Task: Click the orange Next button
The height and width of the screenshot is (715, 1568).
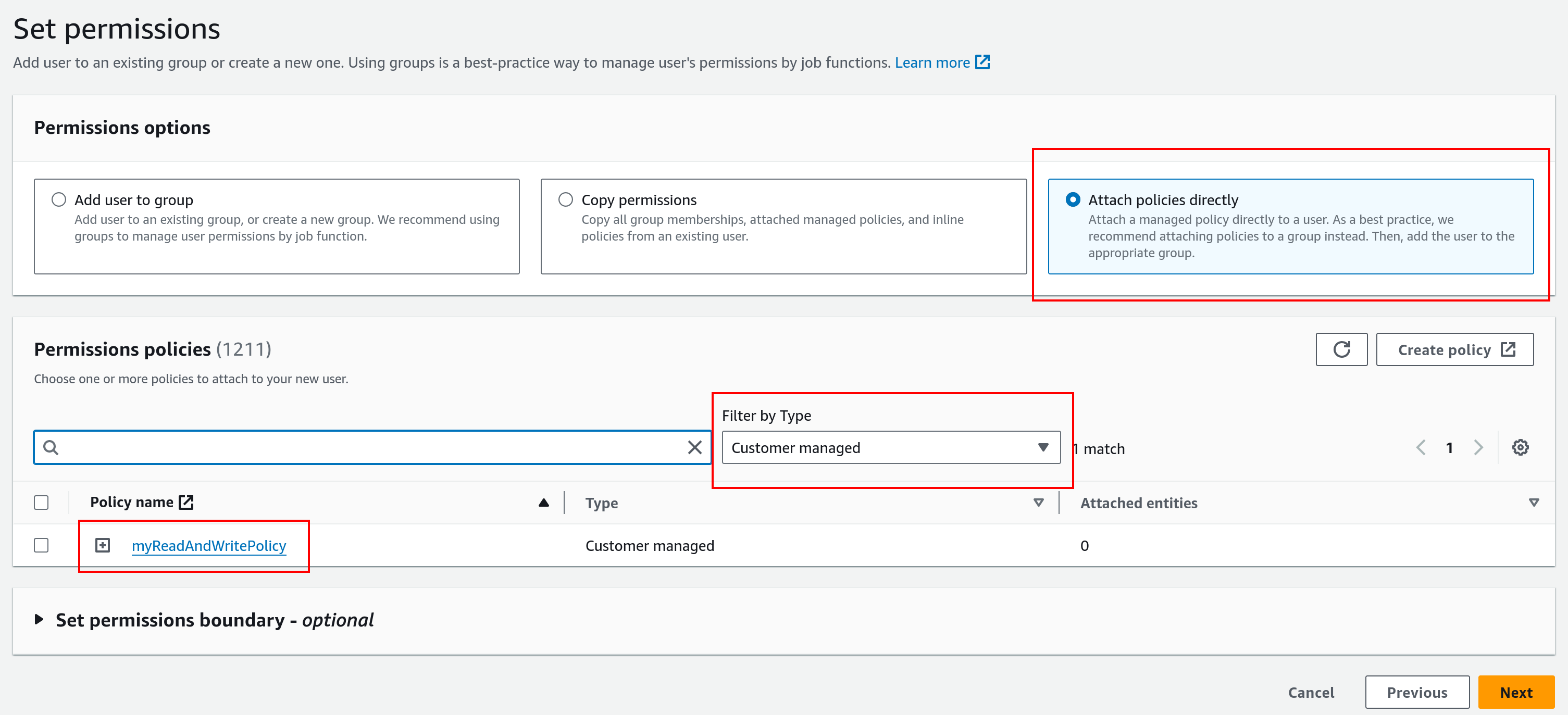Action: [1516, 693]
